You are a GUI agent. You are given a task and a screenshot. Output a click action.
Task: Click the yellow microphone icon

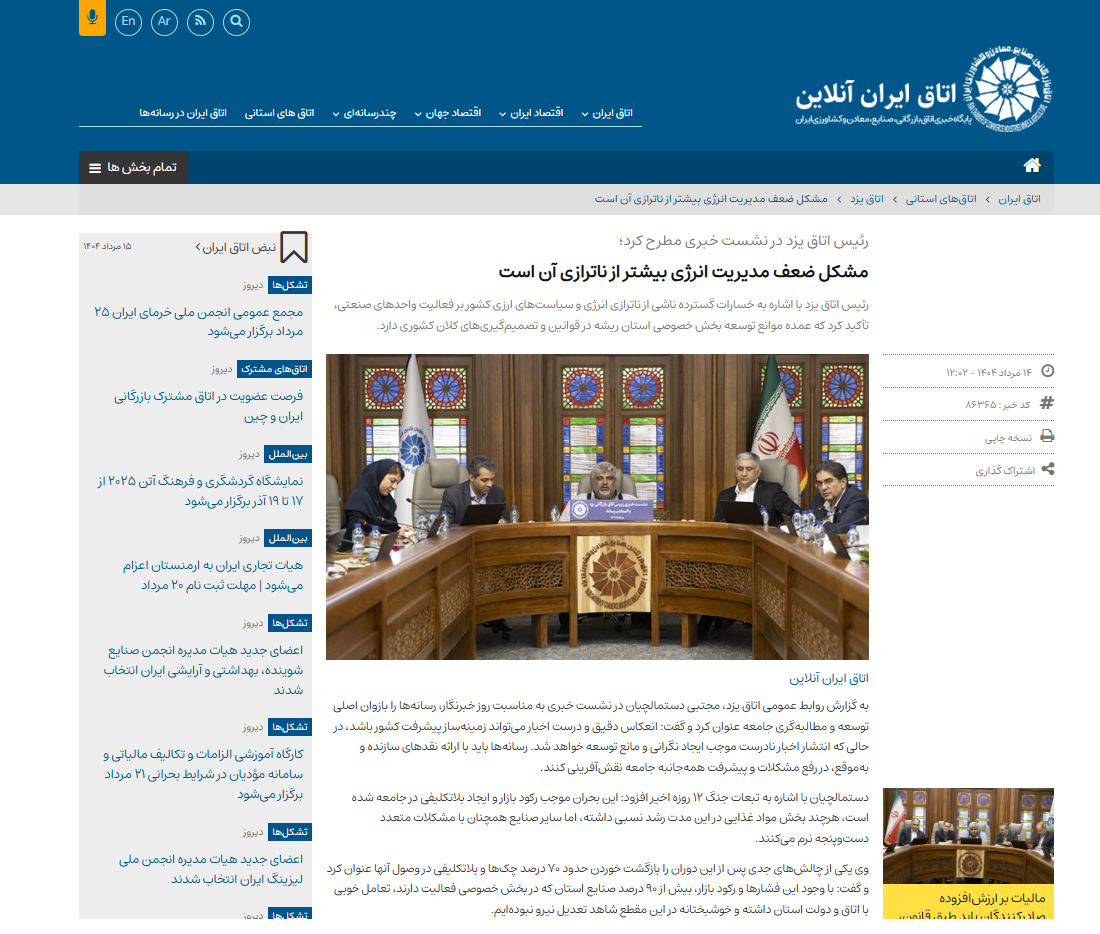pos(93,17)
